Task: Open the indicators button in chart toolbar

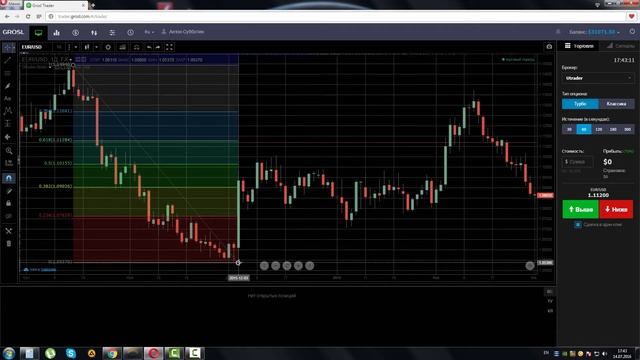Action: (122, 47)
